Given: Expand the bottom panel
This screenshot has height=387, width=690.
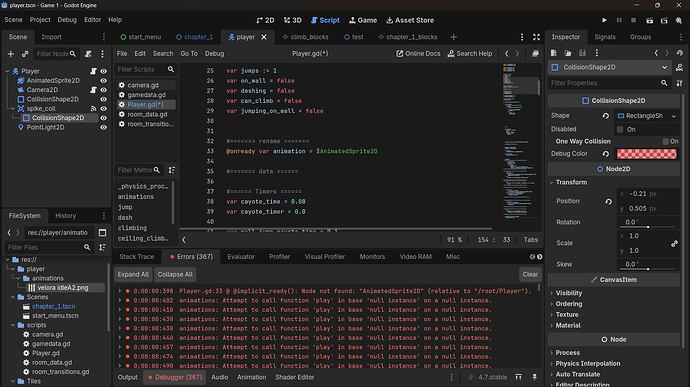Looking at the screenshot, I should point(519,377).
